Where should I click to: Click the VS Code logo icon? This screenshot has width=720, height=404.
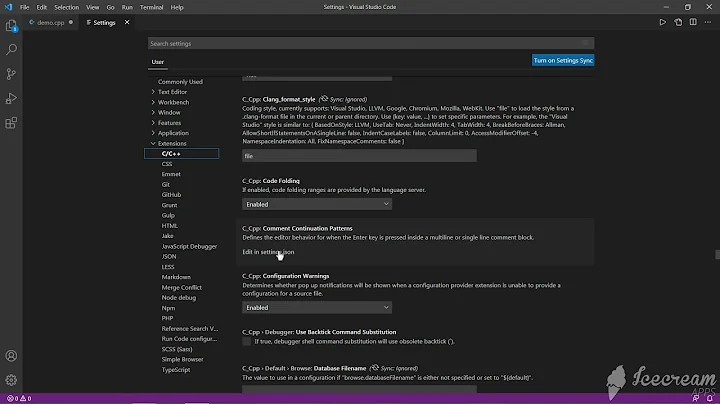click(8, 7)
